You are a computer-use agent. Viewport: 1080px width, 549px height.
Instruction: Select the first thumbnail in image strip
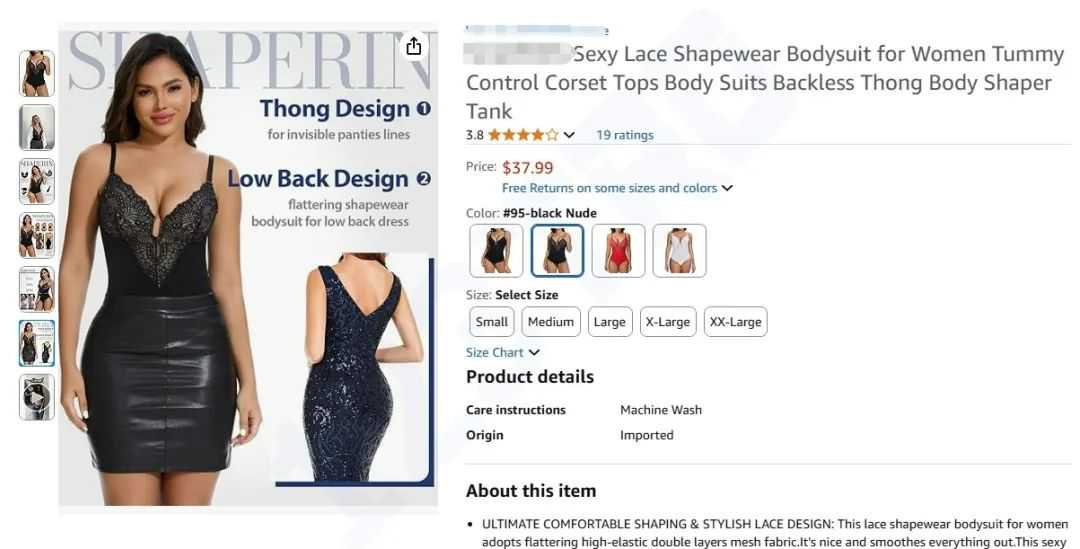37,73
